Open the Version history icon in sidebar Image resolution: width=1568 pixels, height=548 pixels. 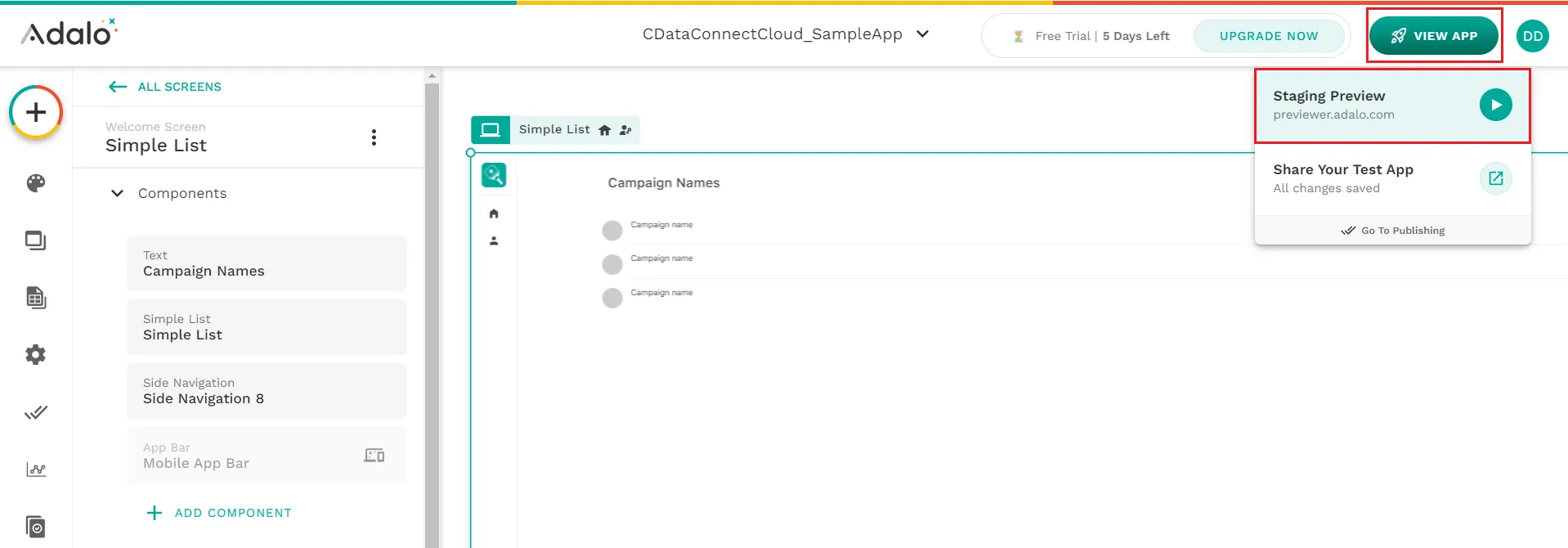tap(36, 526)
